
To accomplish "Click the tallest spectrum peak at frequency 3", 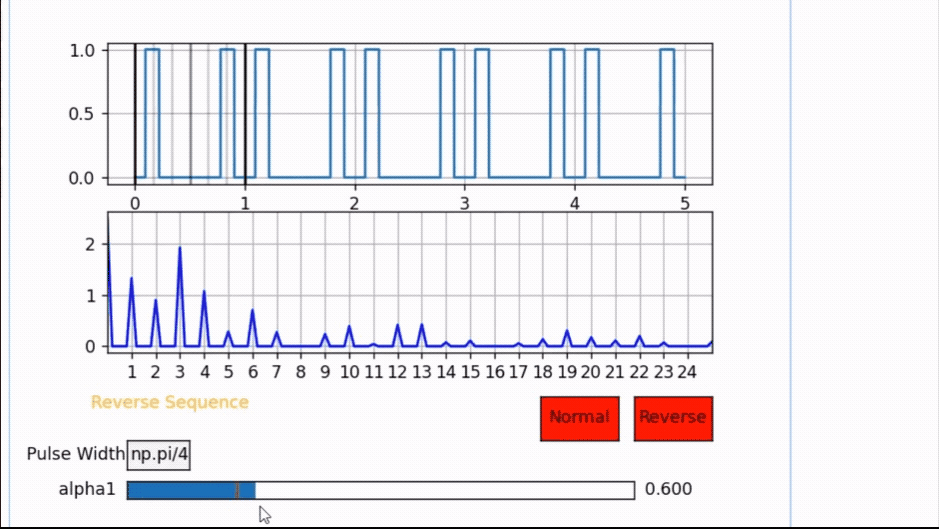I will 180,250.
